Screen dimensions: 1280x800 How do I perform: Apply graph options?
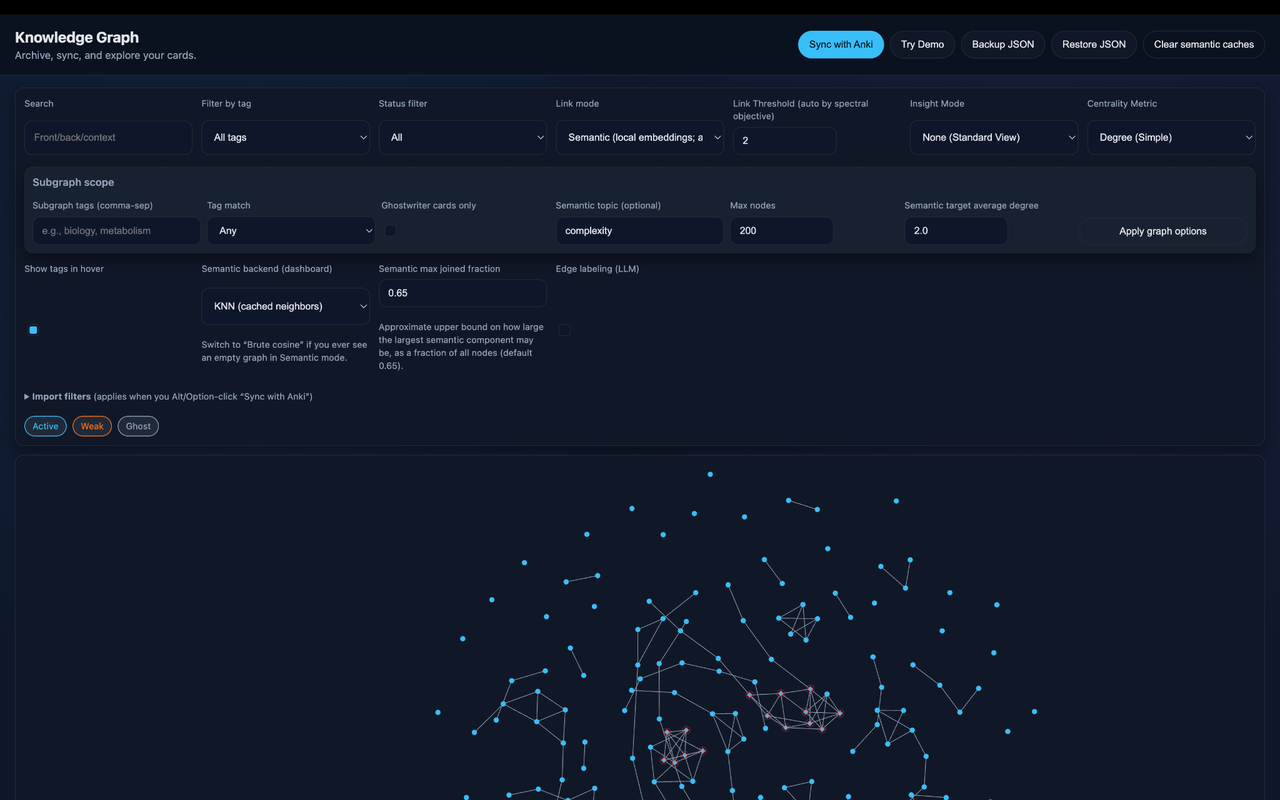pyautogui.click(x=1162, y=231)
